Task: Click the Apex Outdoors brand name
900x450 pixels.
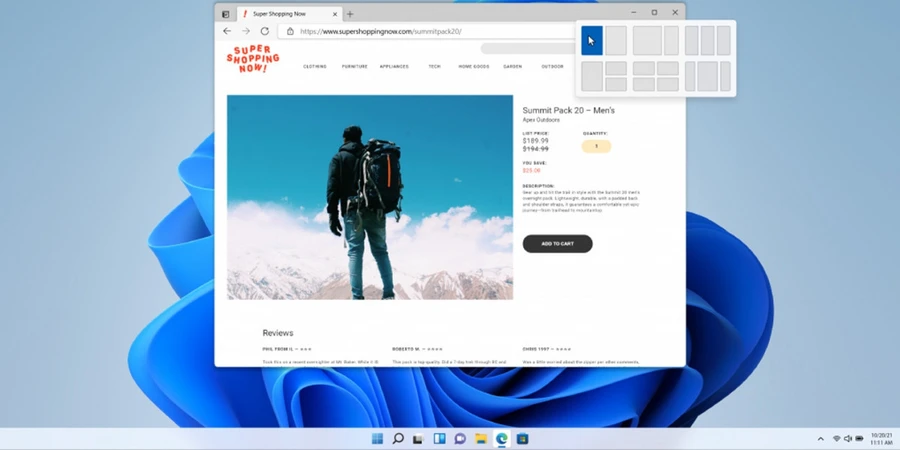Action: 541,120
